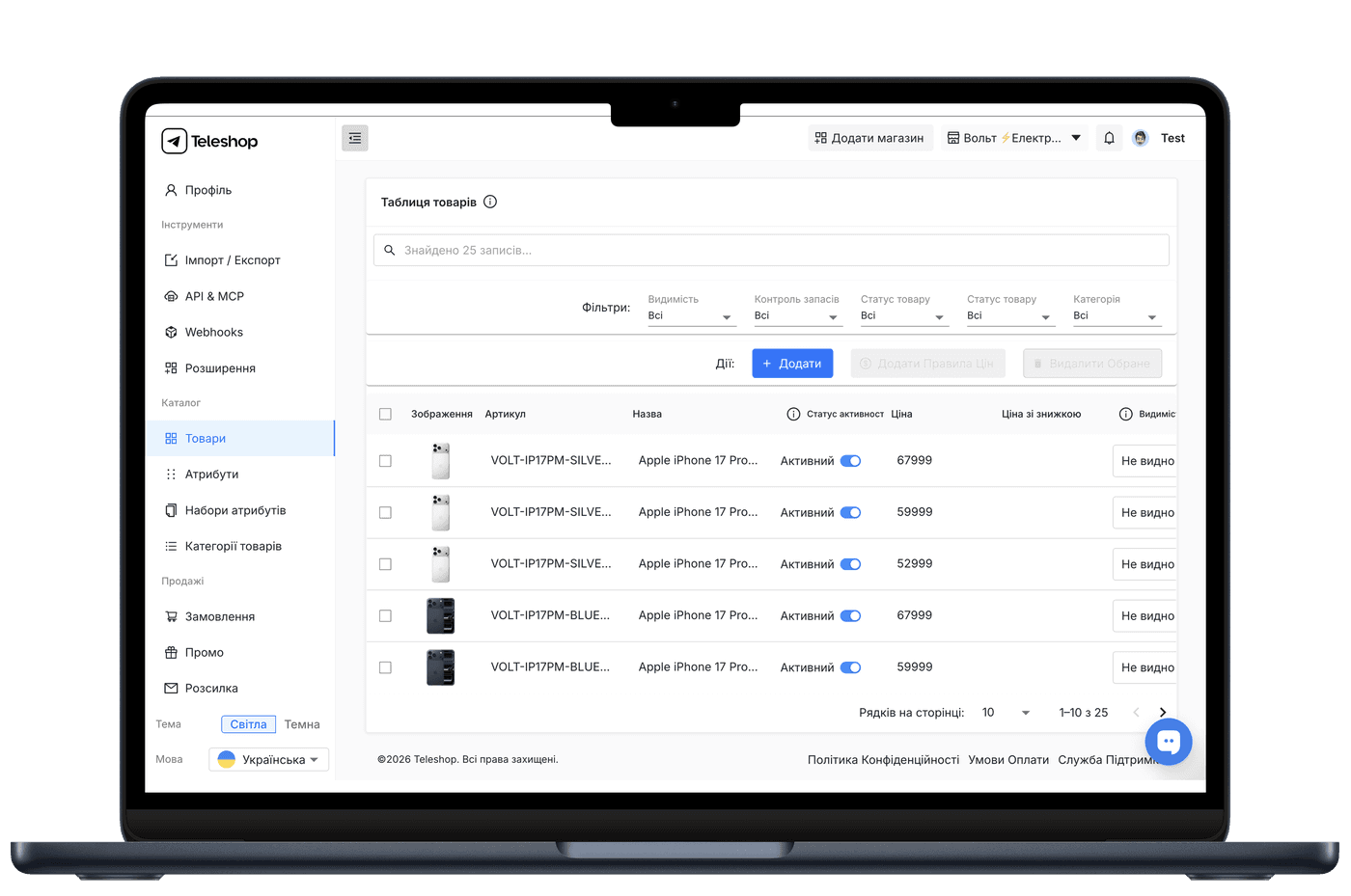This screenshot has height=896, width=1351.
Task: Open the user avatar menu
Action: coord(1141,138)
